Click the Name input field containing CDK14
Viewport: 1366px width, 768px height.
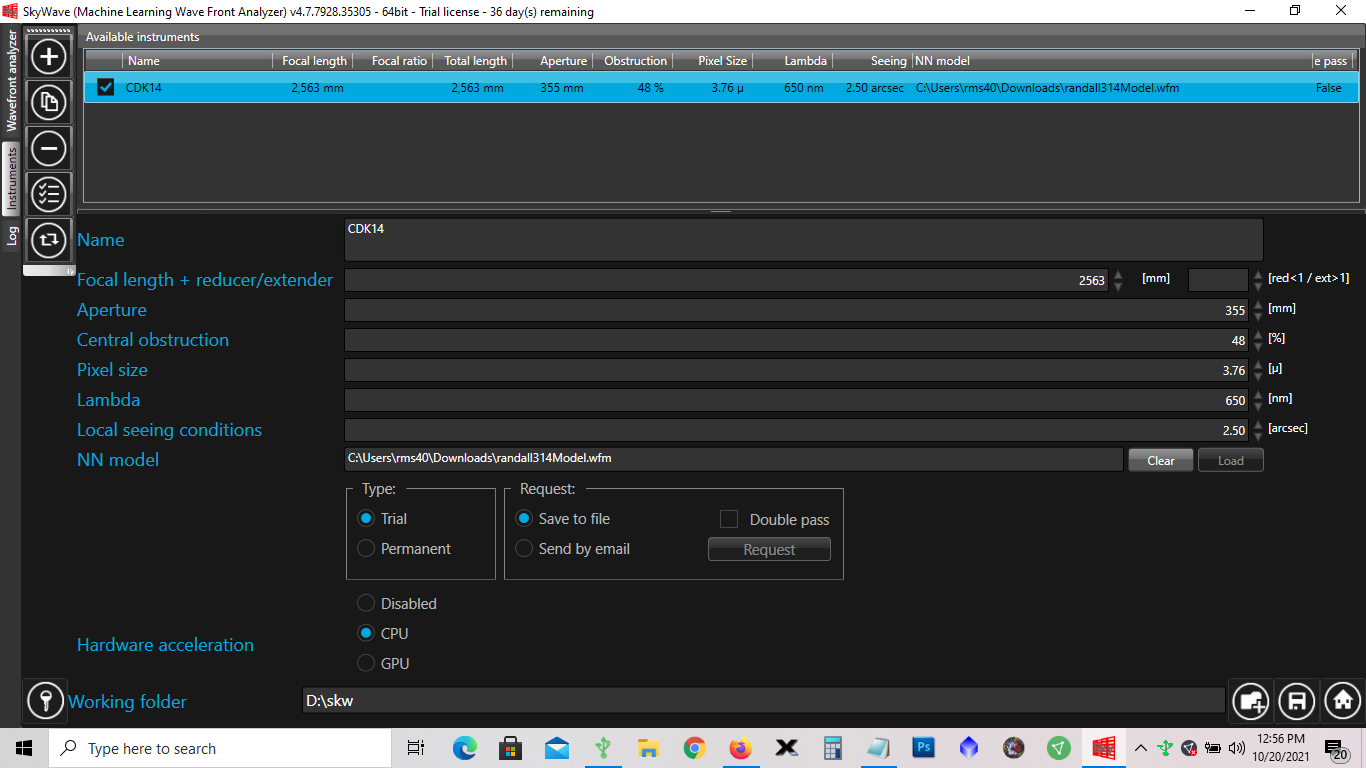tap(803, 240)
